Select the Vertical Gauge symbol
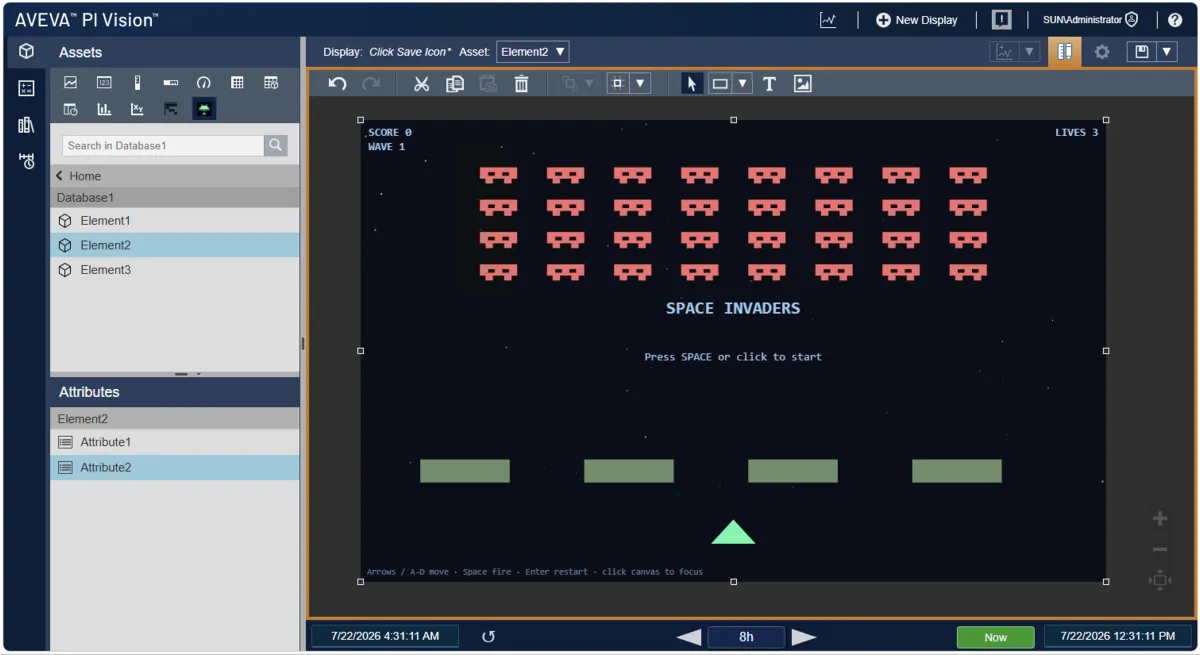 point(137,83)
